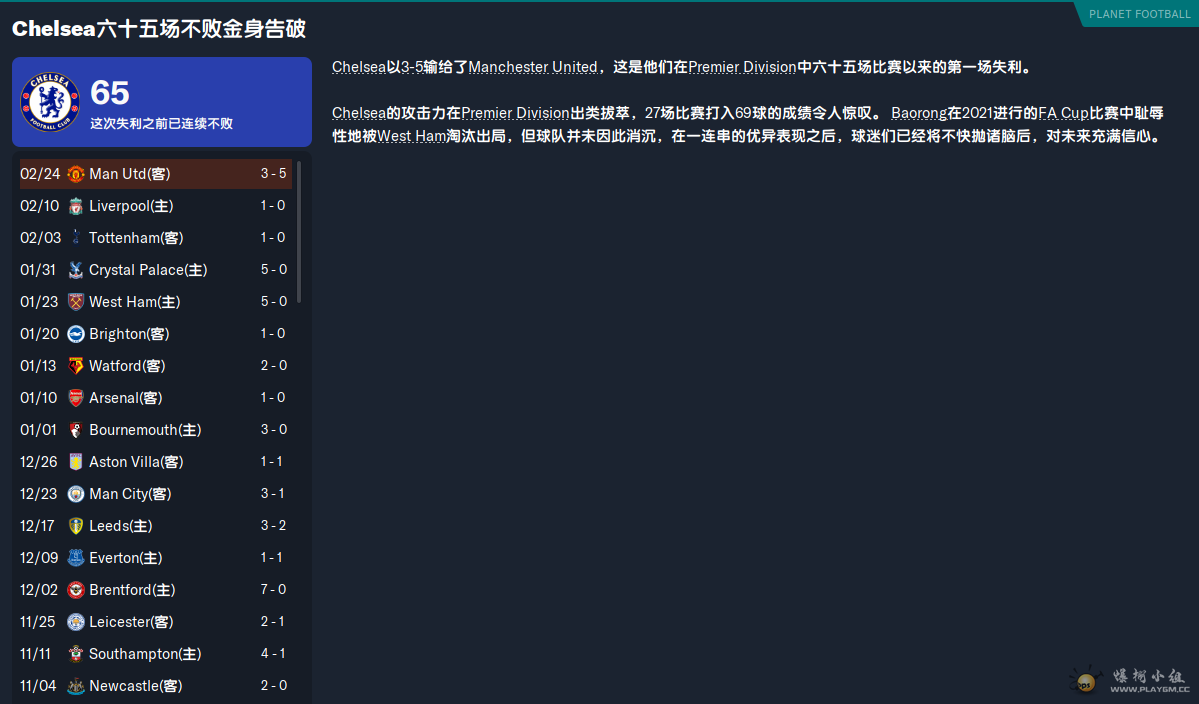Image resolution: width=1199 pixels, height=704 pixels.
Task: Click the Aston Villa club crest
Action: 76,462
